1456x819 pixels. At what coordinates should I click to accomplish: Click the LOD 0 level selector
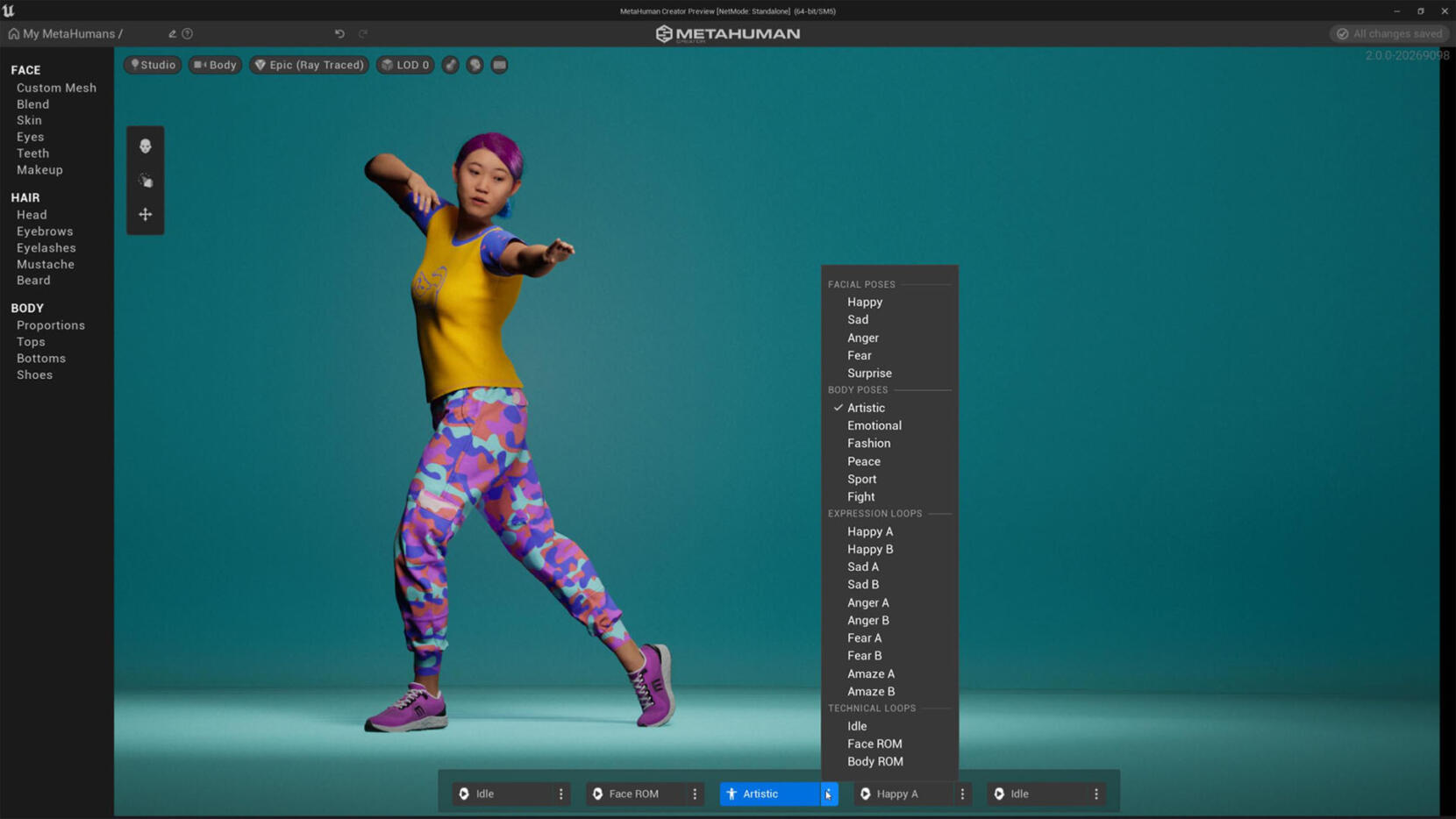[404, 65]
